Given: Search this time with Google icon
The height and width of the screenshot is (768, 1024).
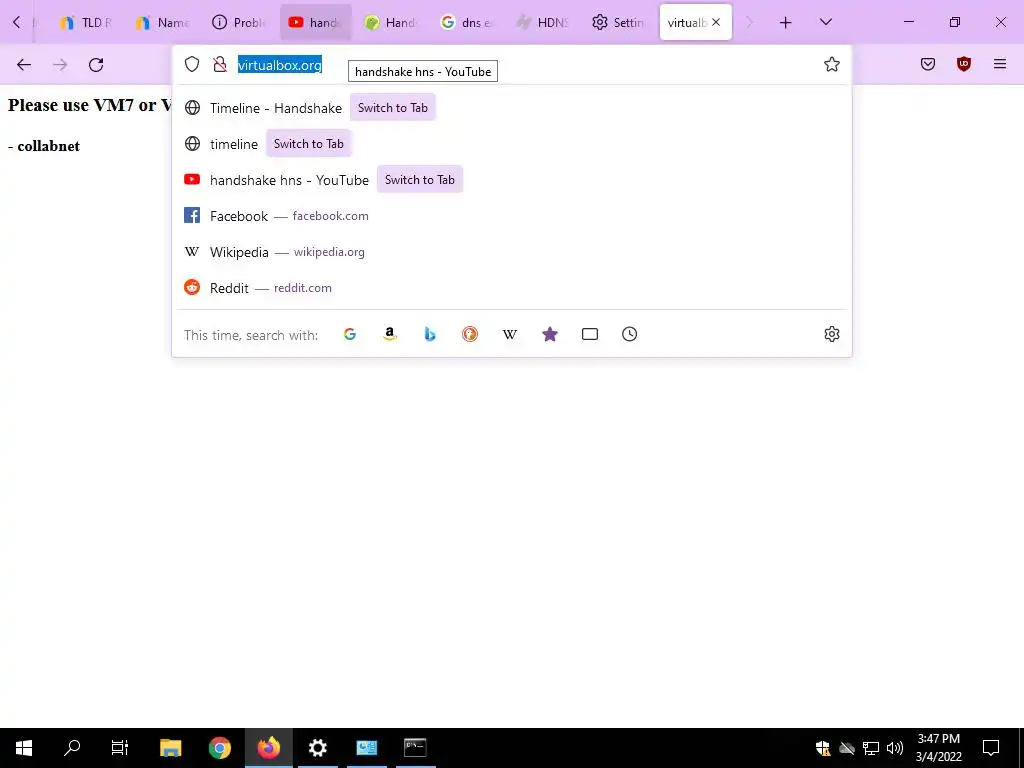Looking at the screenshot, I should 350,334.
